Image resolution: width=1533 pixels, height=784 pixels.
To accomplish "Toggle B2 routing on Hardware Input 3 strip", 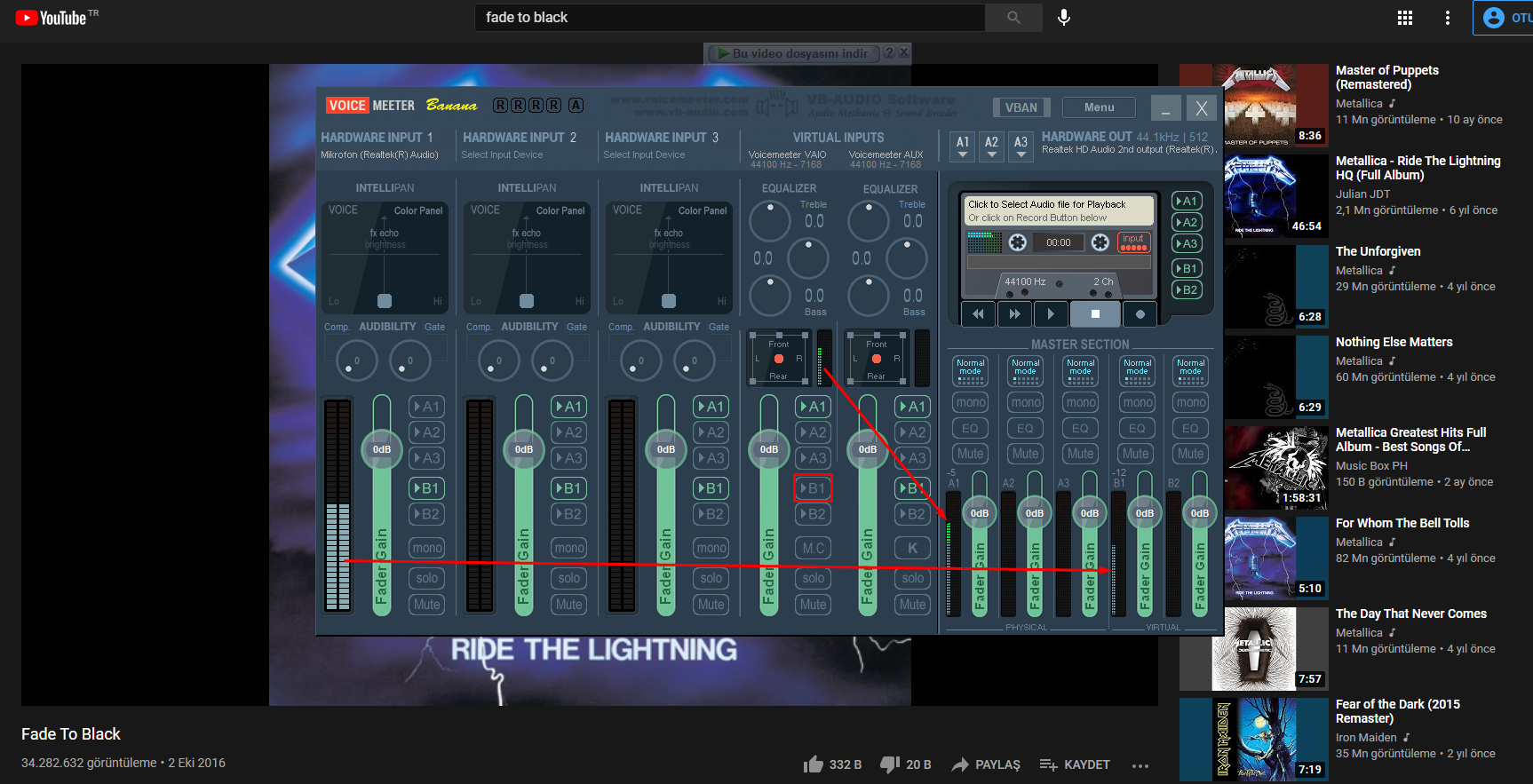I will click(x=711, y=514).
